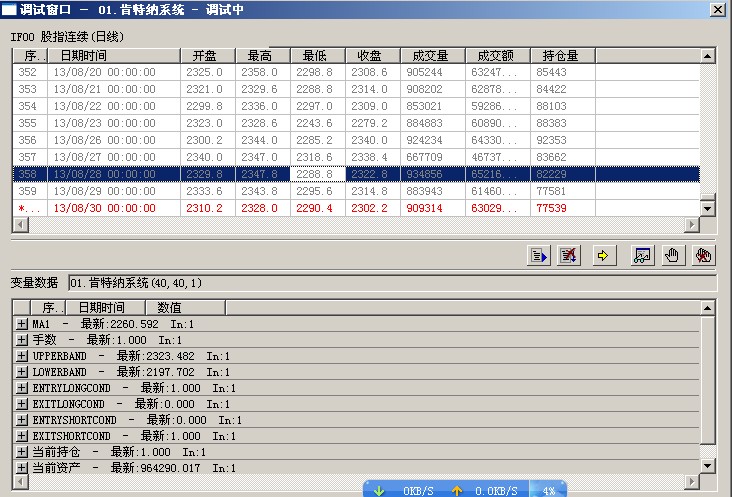This screenshot has height=497, width=732.
Task: Click the 数值 column header in variable list
Action: coord(185,308)
